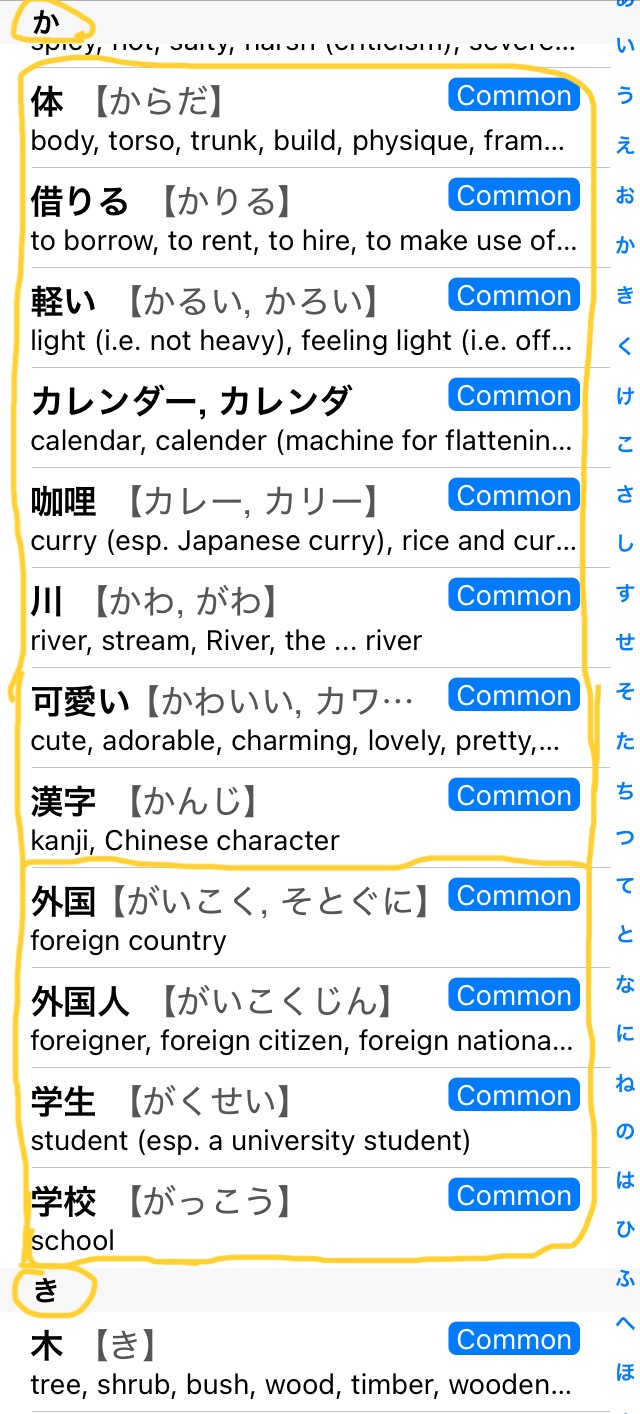
Task: Open the 軽い entry meaning light
Action: point(300,319)
